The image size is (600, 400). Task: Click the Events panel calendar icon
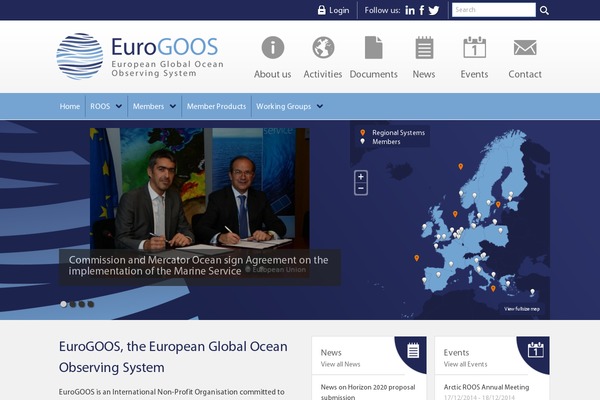535,350
